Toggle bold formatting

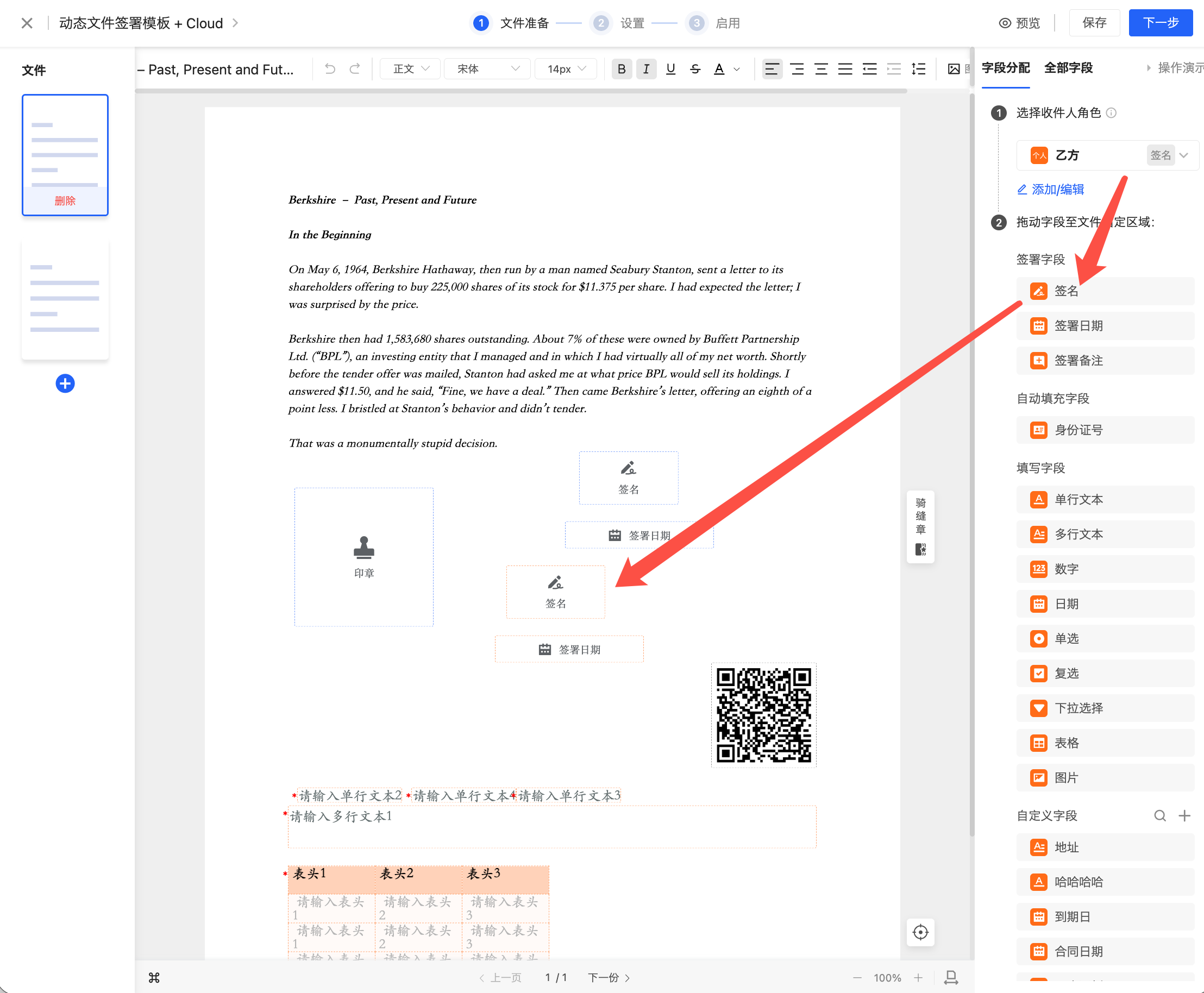pyautogui.click(x=622, y=68)
